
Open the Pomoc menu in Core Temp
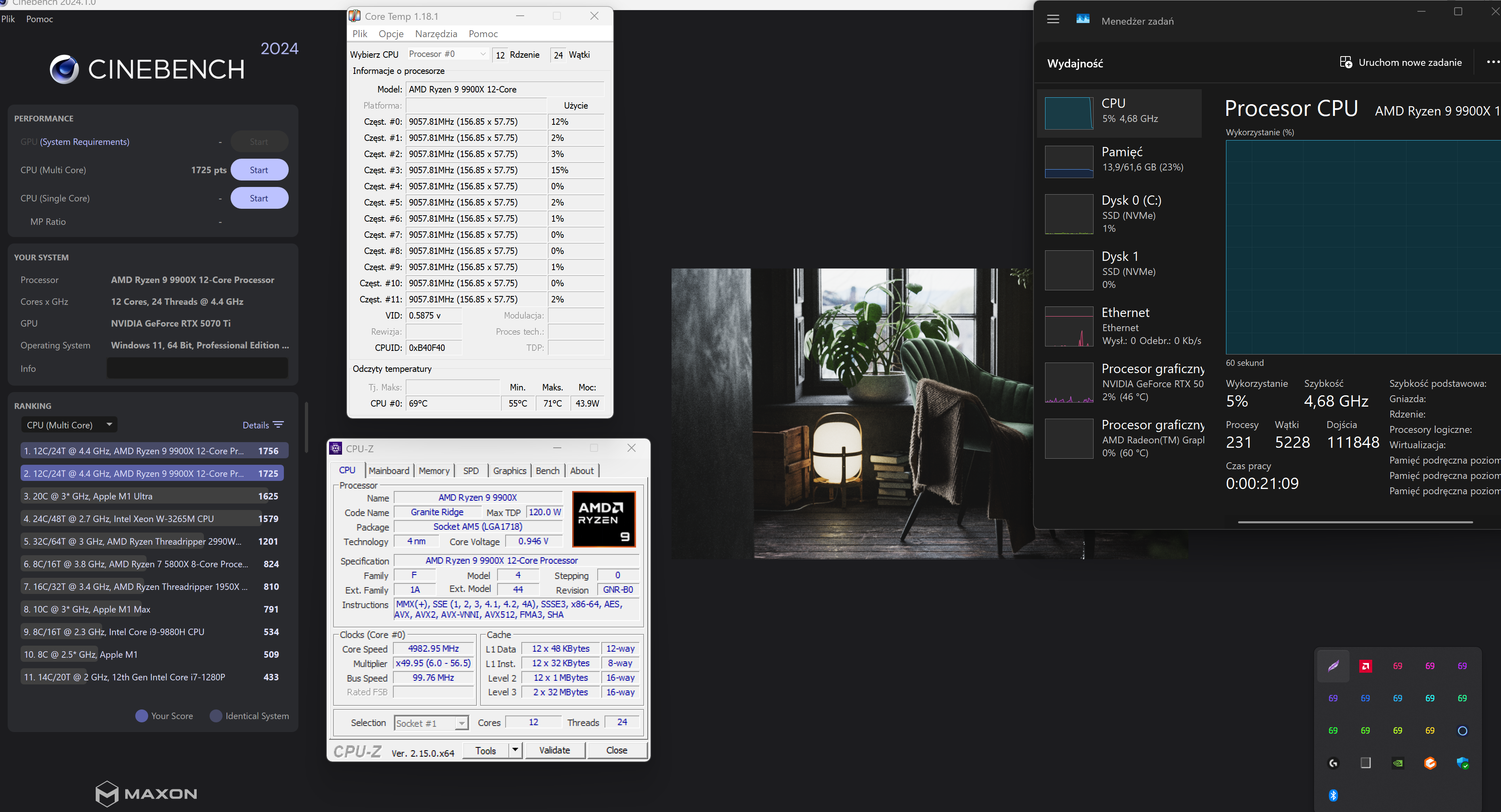[x=483, y=33]
